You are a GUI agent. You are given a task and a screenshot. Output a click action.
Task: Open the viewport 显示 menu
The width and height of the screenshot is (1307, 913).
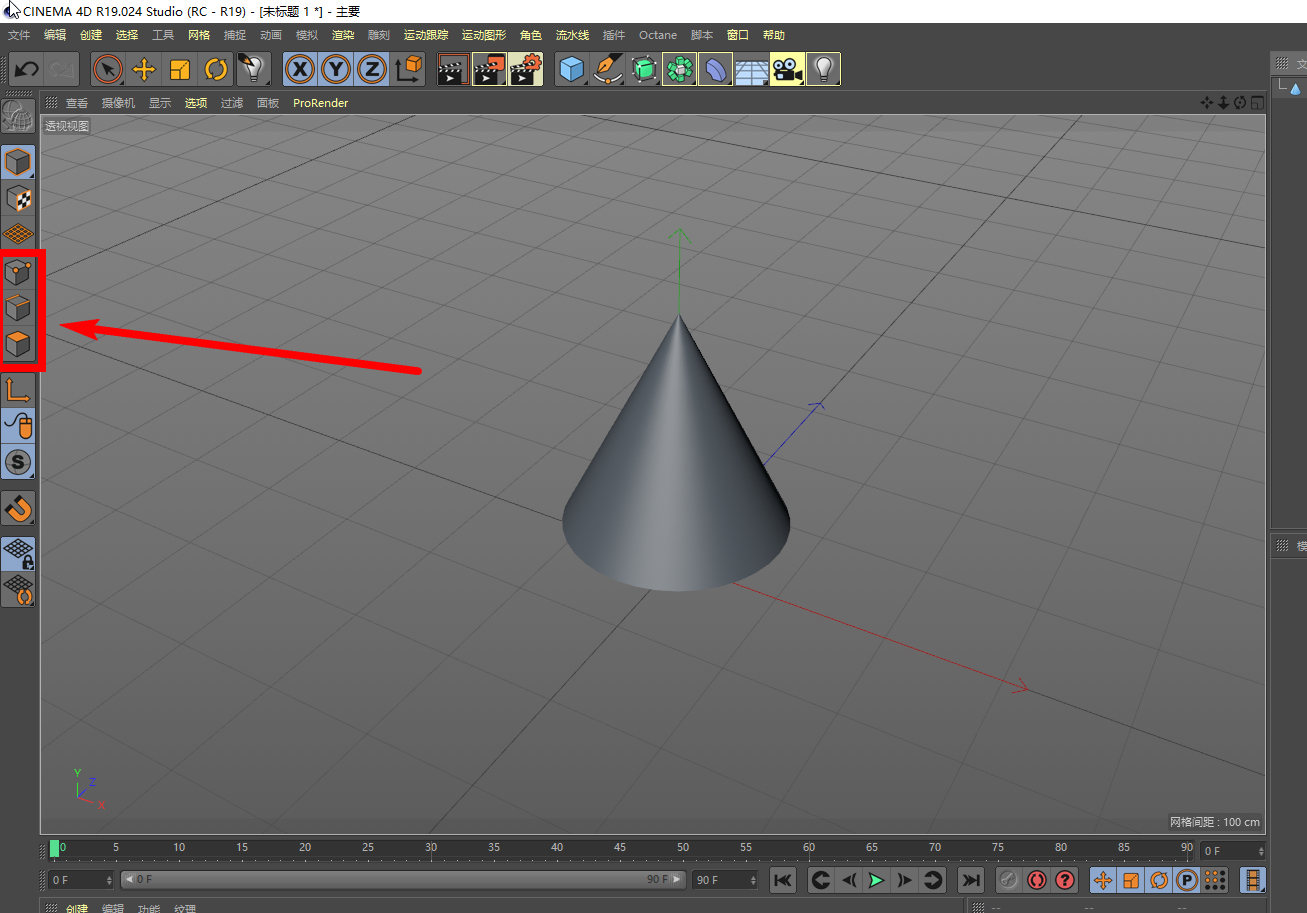160,103
